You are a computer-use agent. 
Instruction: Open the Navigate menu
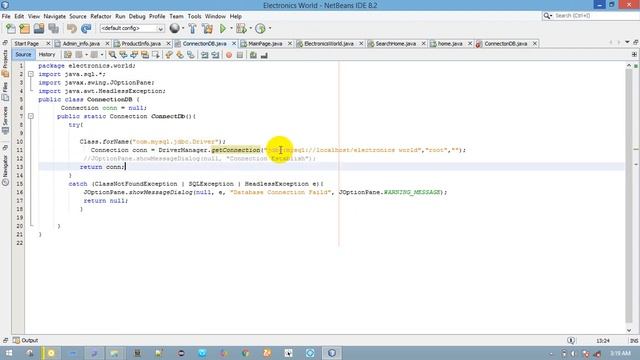click(x=55, y=16)
